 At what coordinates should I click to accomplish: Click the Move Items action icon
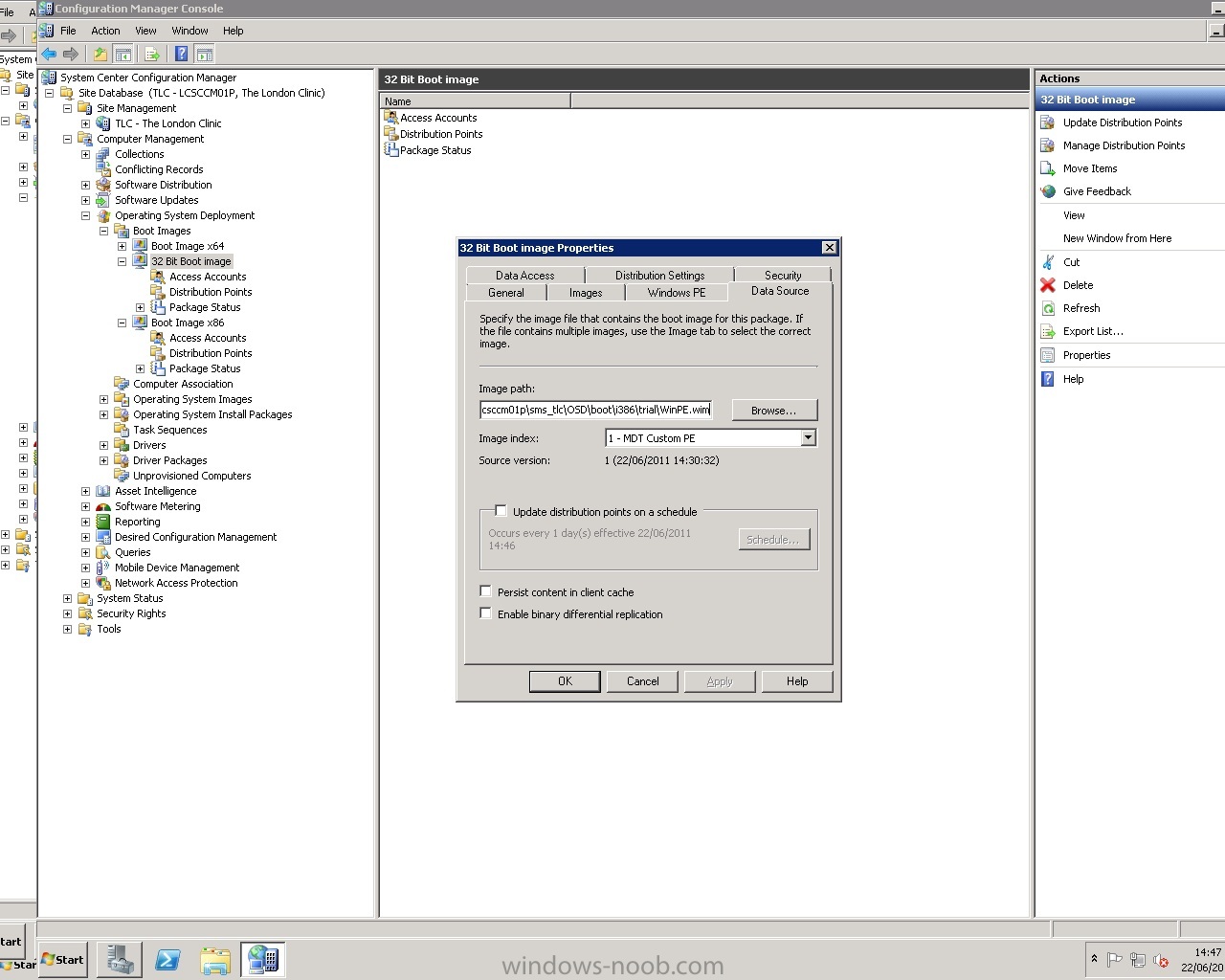[1048, 168]
